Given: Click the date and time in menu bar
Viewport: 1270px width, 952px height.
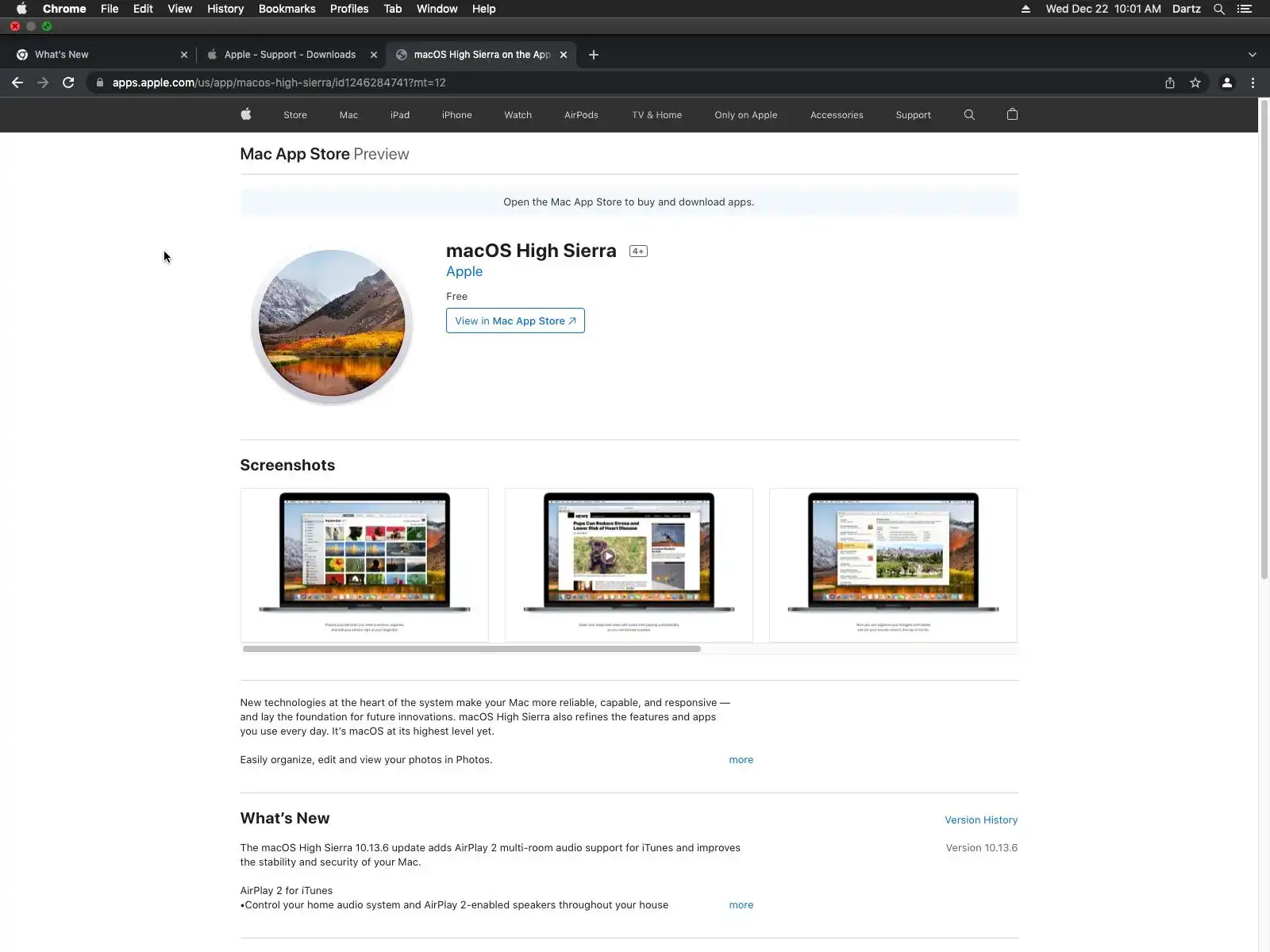Looking at the screenshot, I should [1103, 9].
